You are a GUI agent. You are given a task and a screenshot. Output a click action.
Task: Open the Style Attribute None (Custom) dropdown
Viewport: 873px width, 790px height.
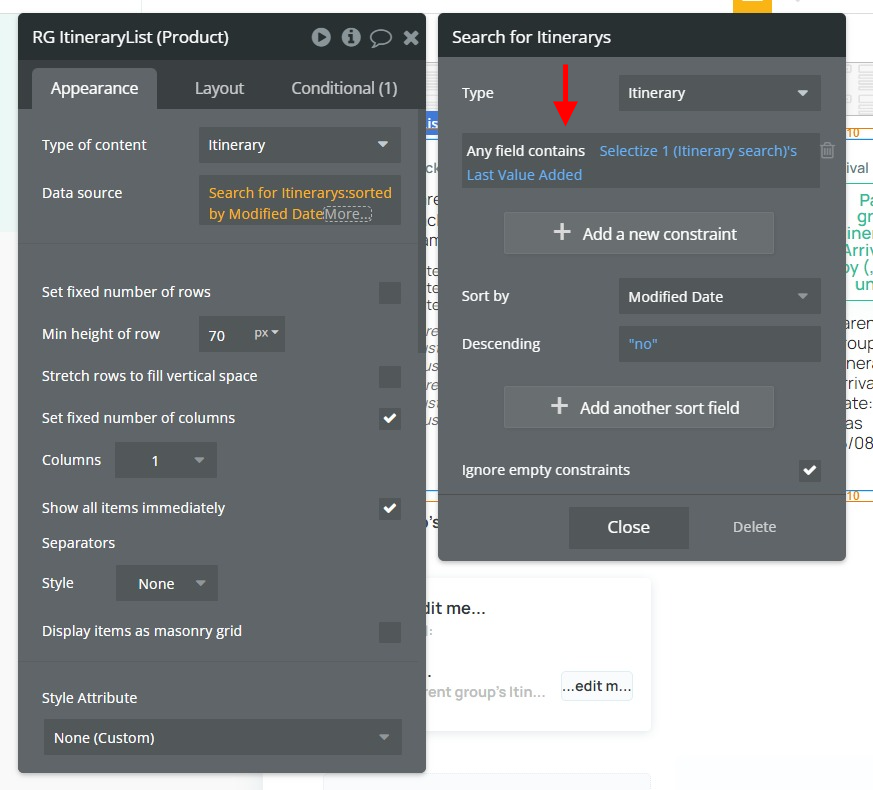[x=223, y=738]
